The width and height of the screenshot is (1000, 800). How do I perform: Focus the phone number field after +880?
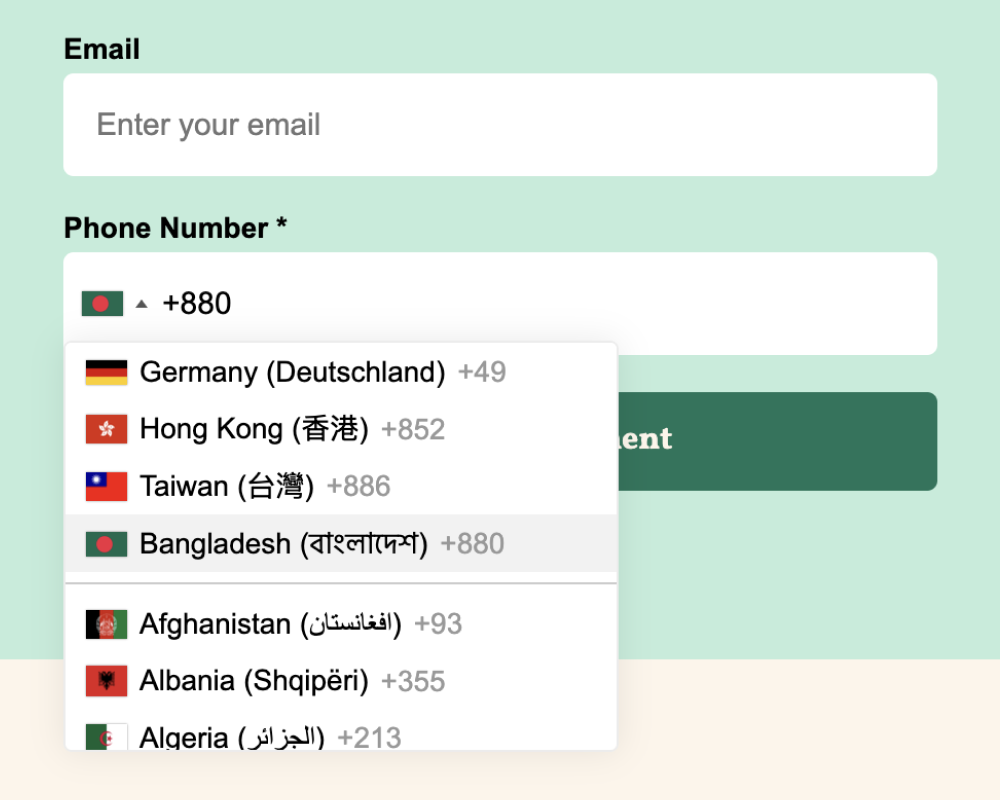(x=580, y=303)
